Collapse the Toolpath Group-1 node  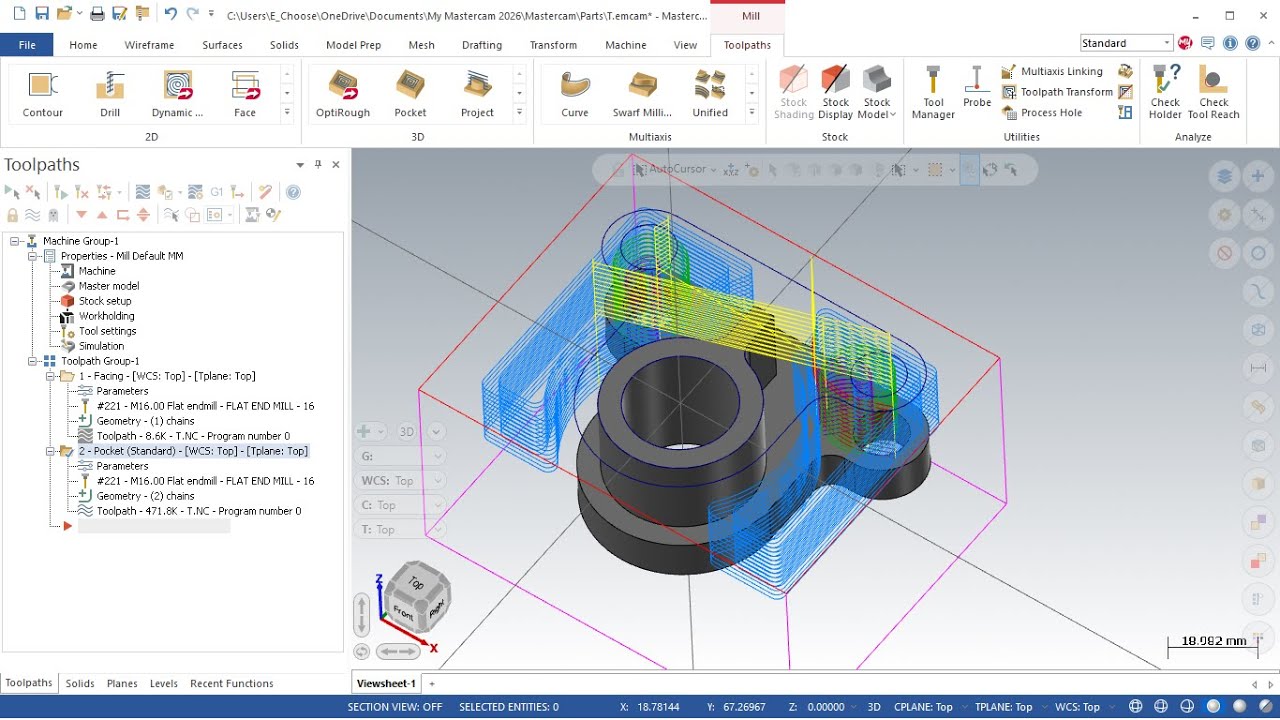click(33, 361)
